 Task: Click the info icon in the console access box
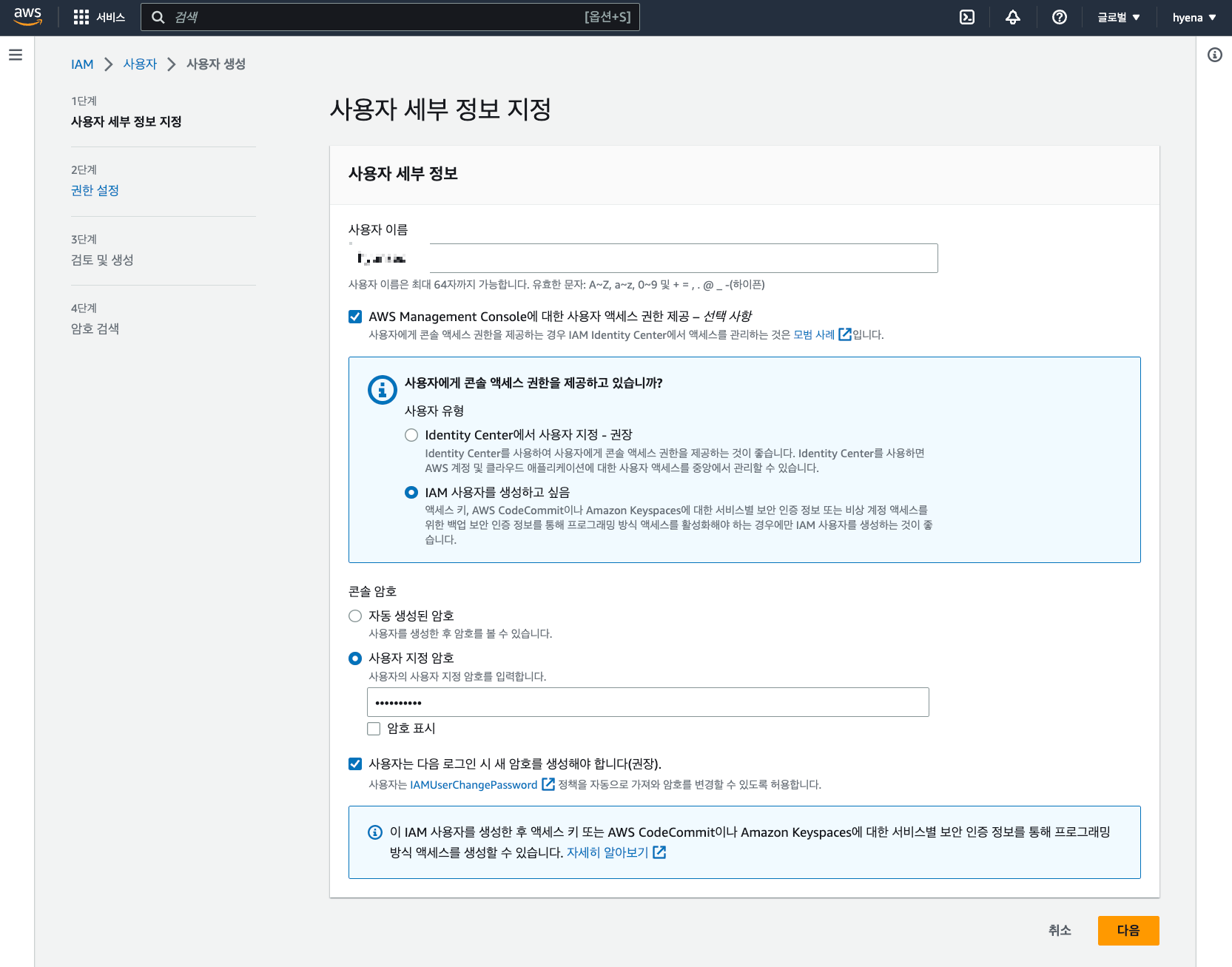point(383,390)
